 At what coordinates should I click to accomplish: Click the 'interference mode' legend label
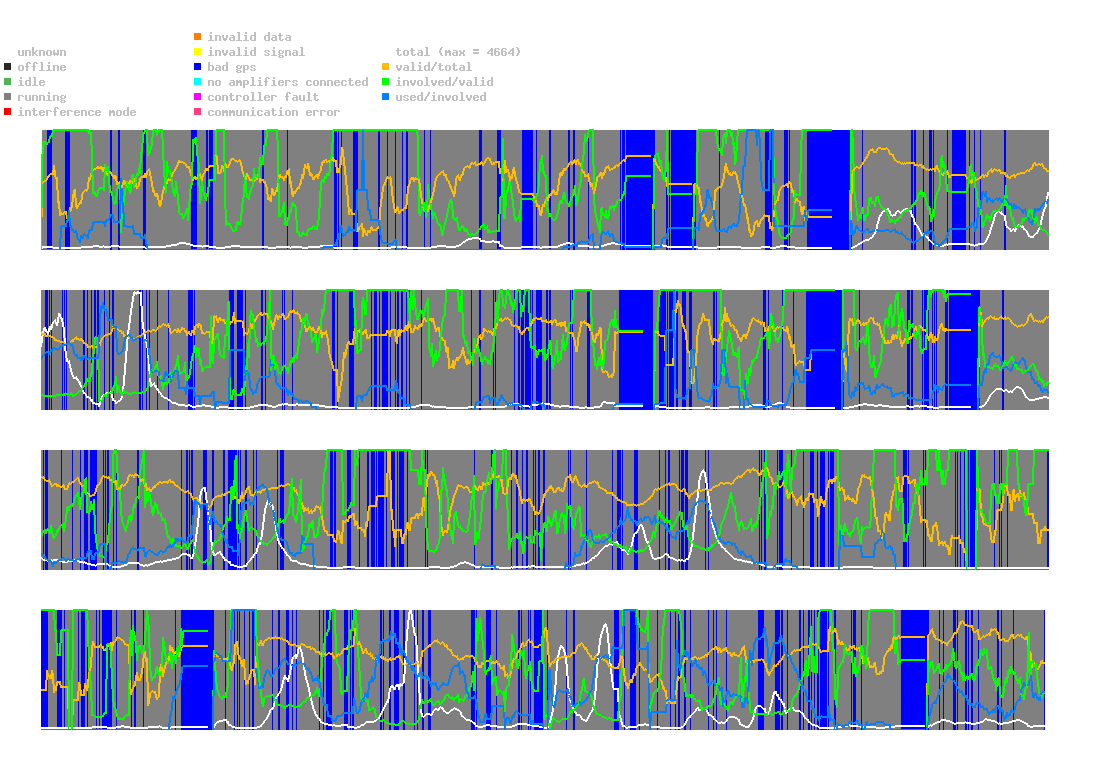[x=77, y=112]
